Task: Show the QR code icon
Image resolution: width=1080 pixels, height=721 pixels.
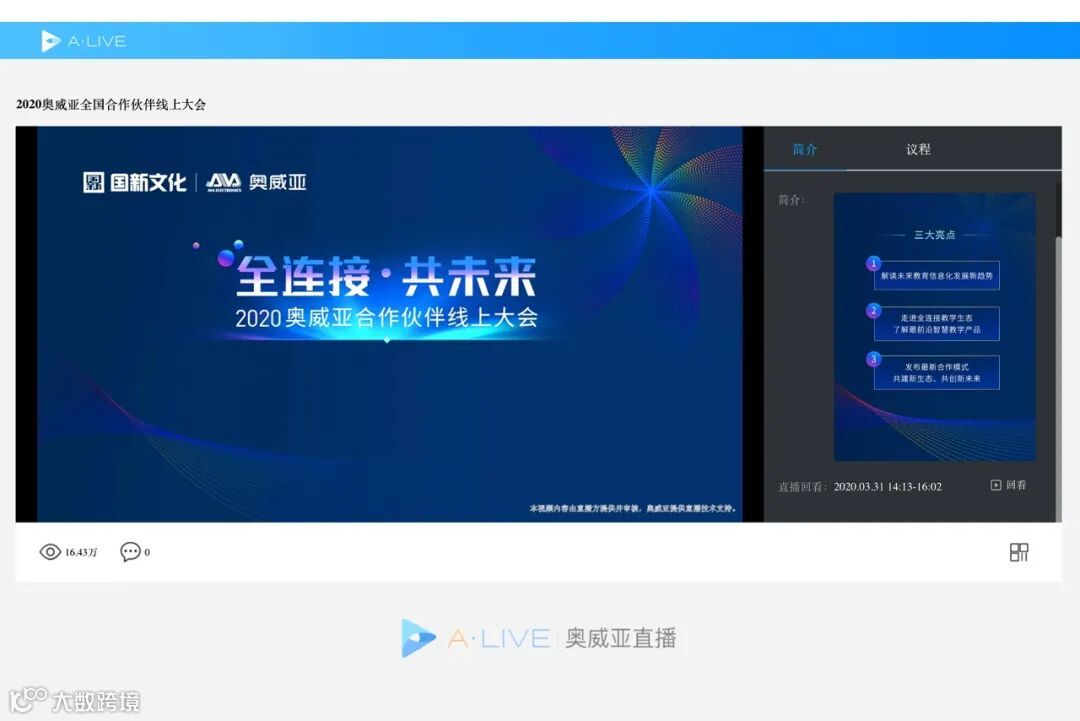Action: [1019, 552]
